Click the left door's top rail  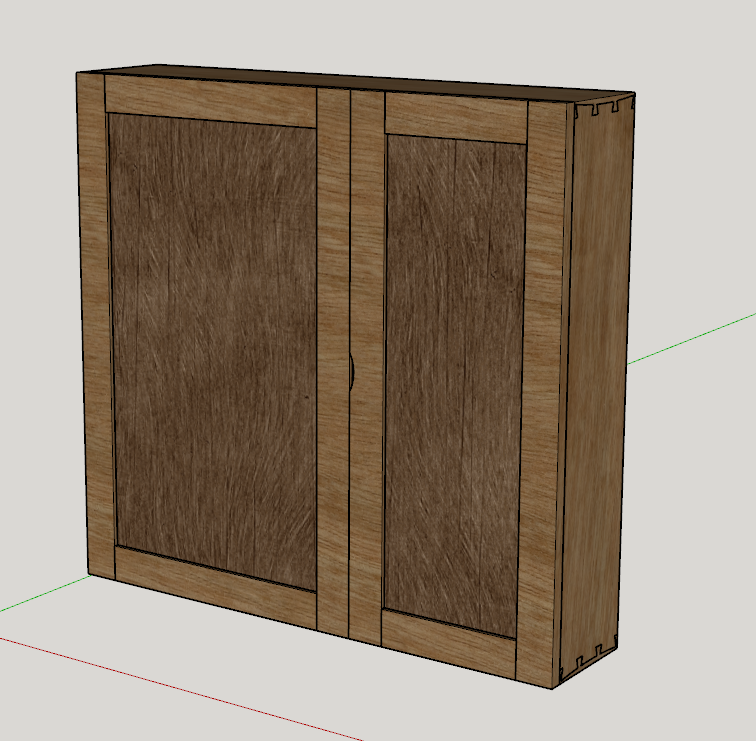point(211,101)
